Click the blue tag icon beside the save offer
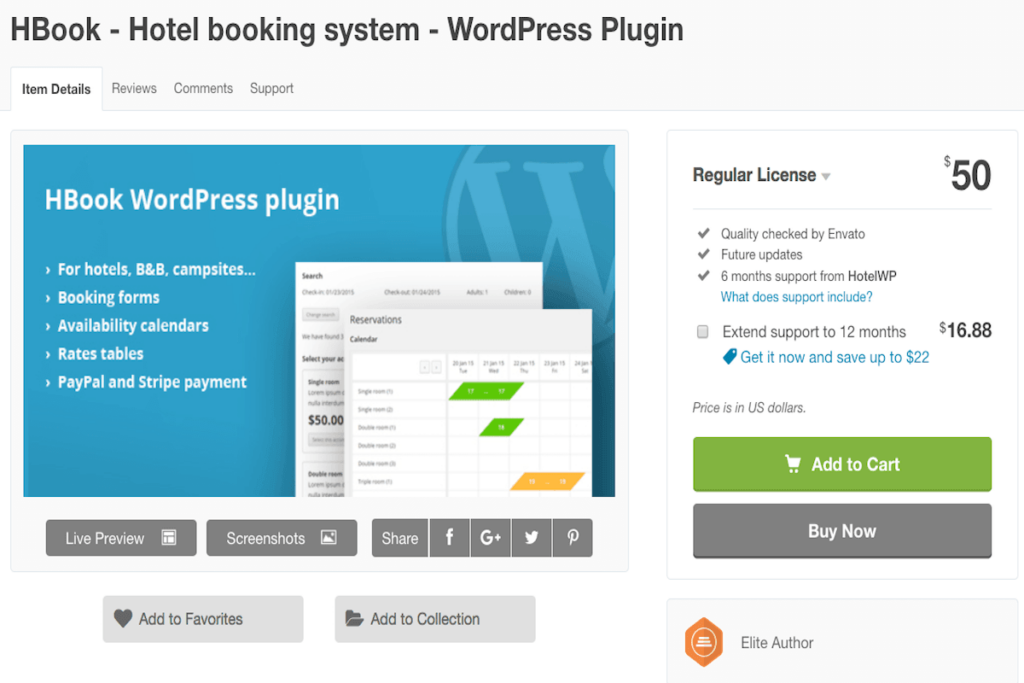The image size is (1024, 683). click(729, 357)
